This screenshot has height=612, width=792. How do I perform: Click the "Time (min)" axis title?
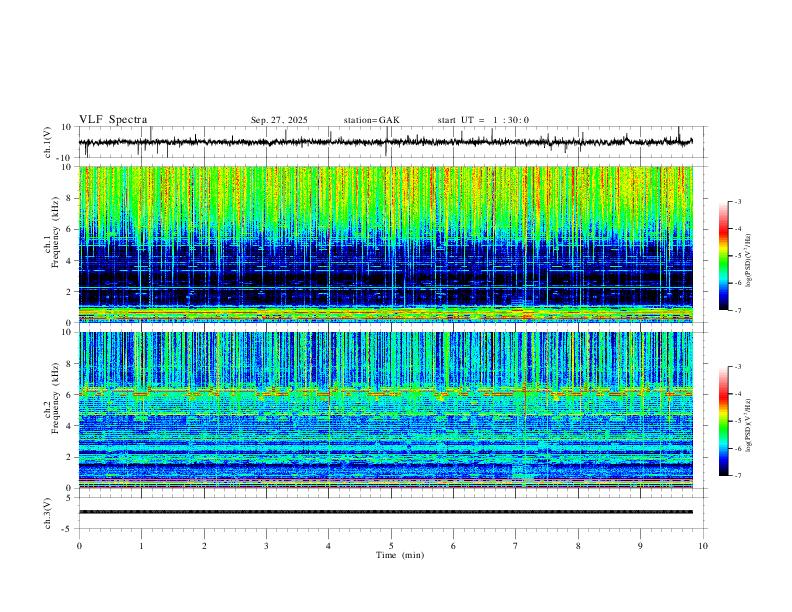(x=400, y=555)
